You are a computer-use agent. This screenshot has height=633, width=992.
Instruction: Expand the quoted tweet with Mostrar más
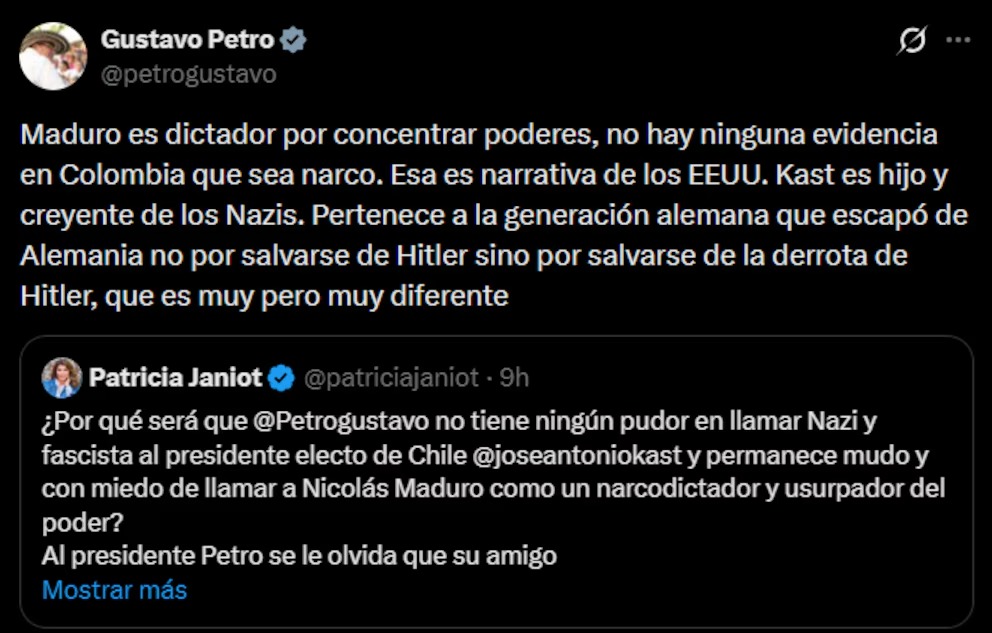pos(114,589)
